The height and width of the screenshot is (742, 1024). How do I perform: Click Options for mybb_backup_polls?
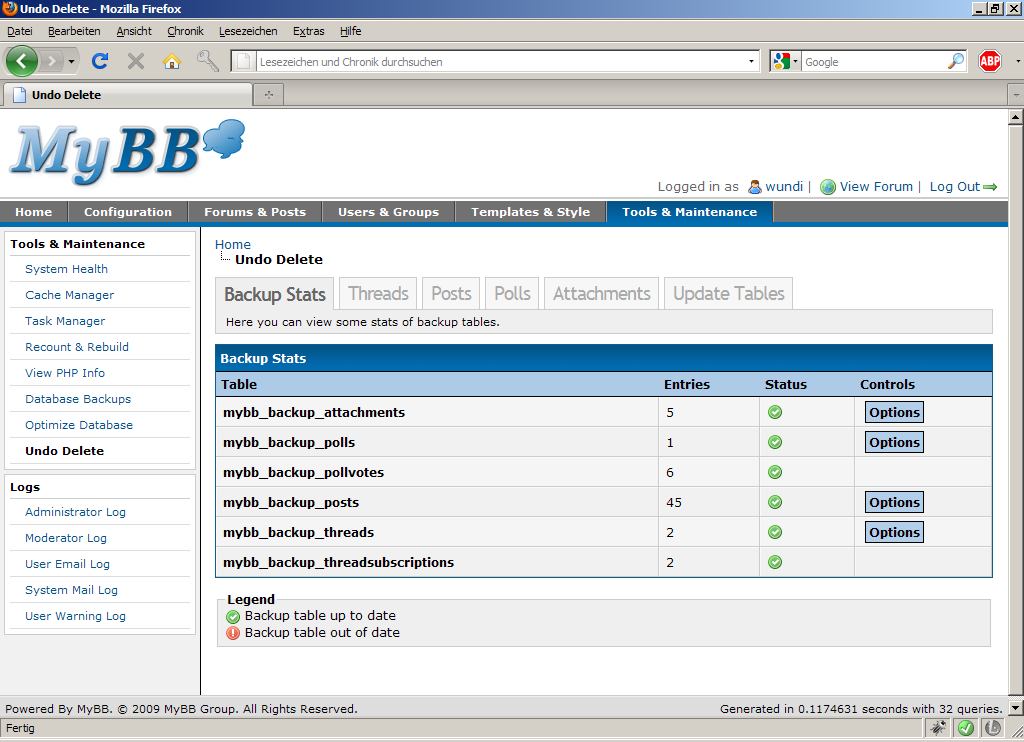click(894, 442)
